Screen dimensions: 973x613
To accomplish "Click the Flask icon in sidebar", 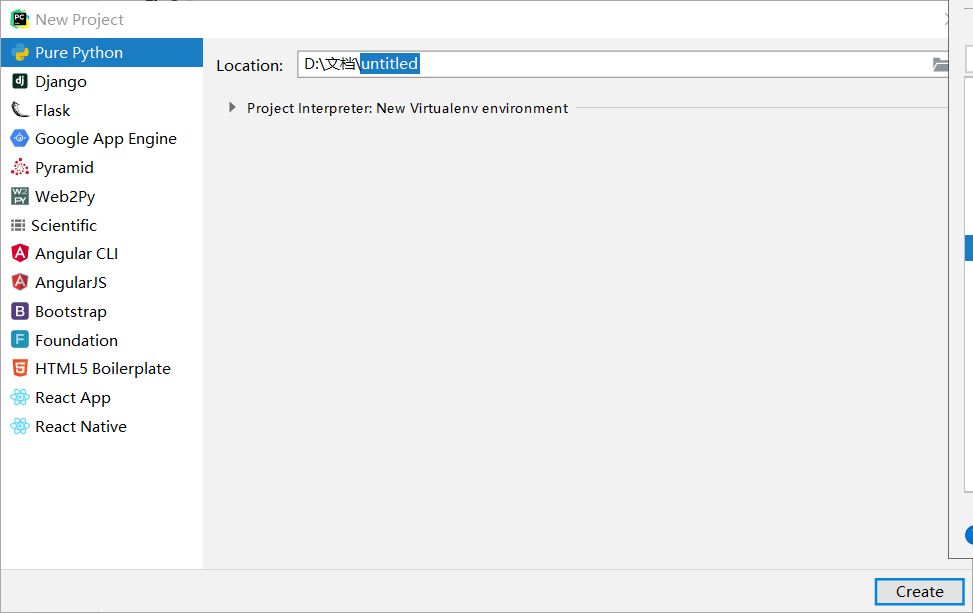I will [x=20, y=110].
